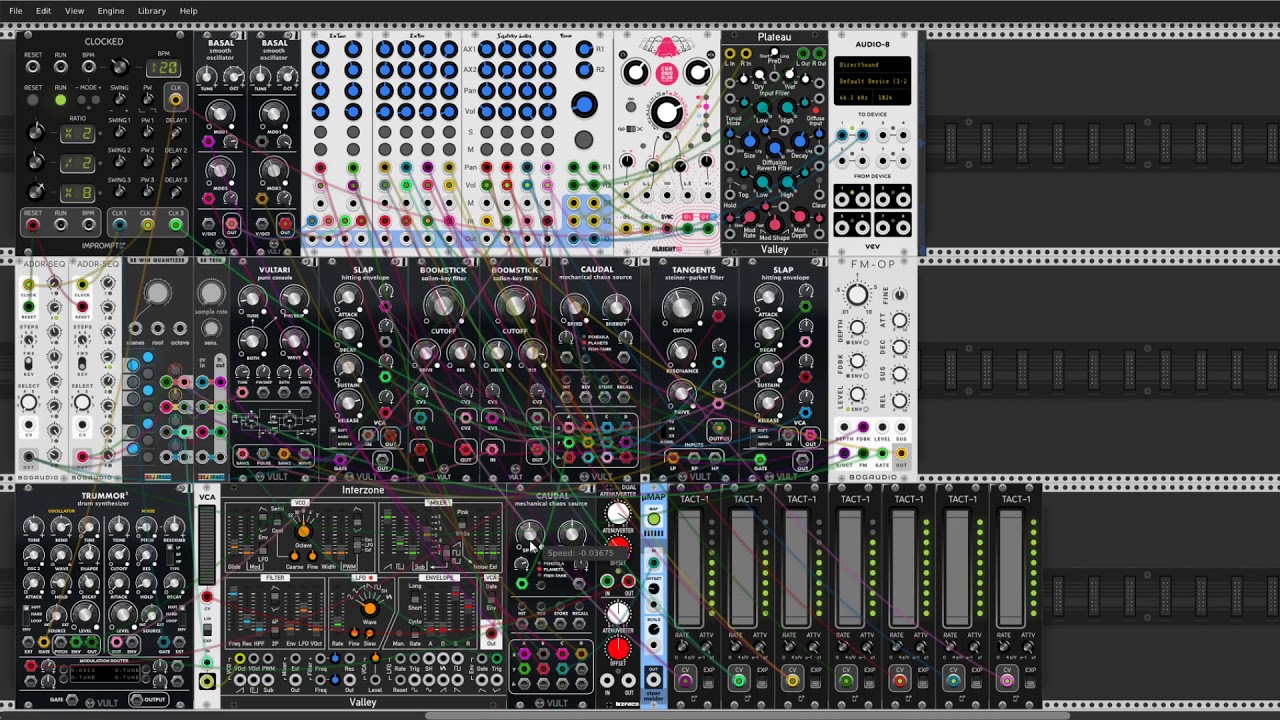Screen dimensions: 1280x720
Task: Click the RESET input jack atop Clocked
Action: click(x=33, y=67)
